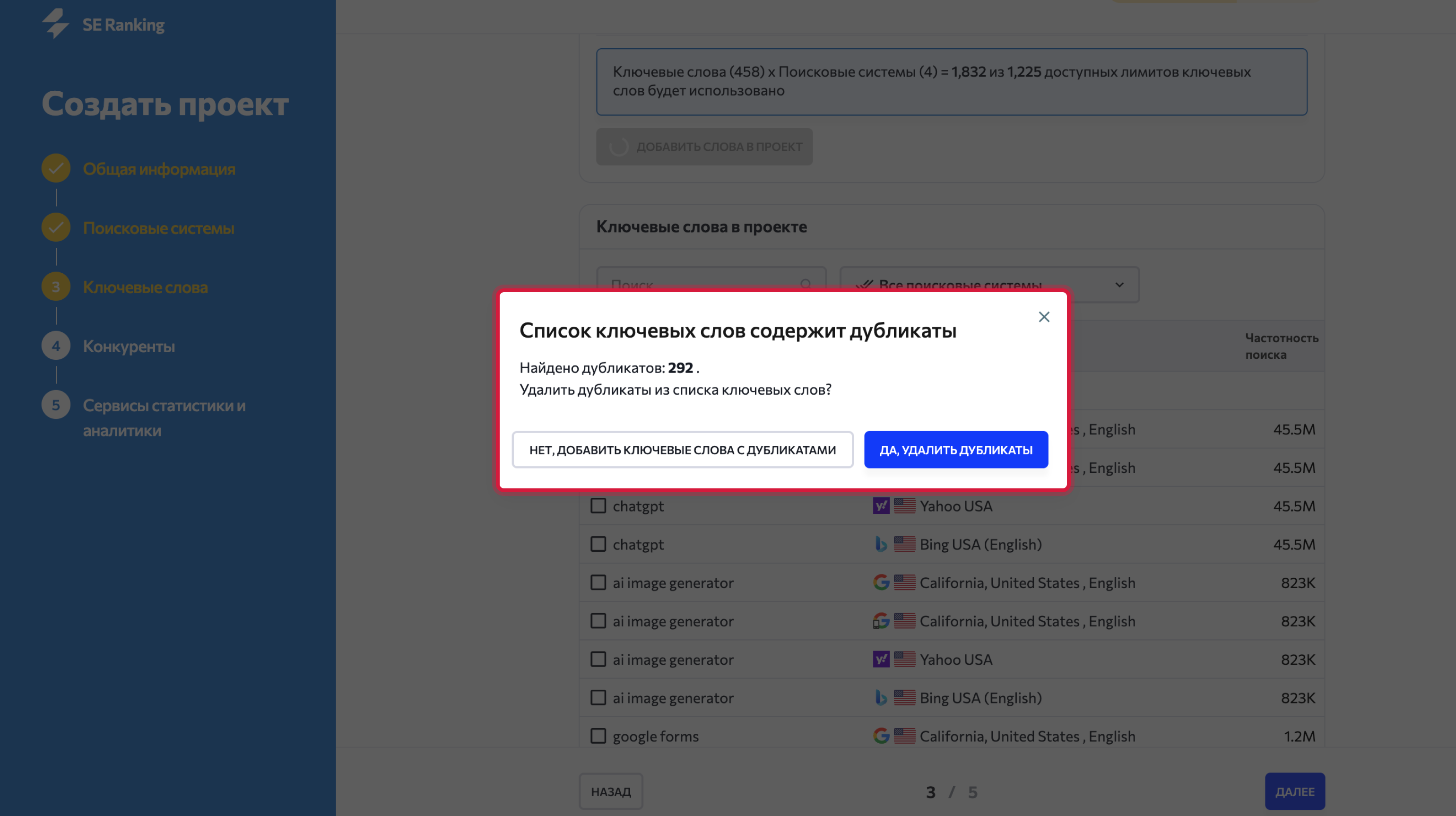This screenshot has width=1456, height=816.
Task: Click Google icon in first 'ai image generator' row
Action: [x=881, y=582]
